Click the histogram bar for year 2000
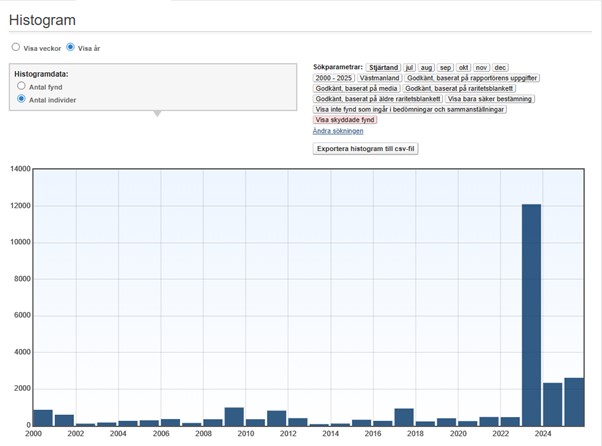602x446 pixels. click(43, 418)
